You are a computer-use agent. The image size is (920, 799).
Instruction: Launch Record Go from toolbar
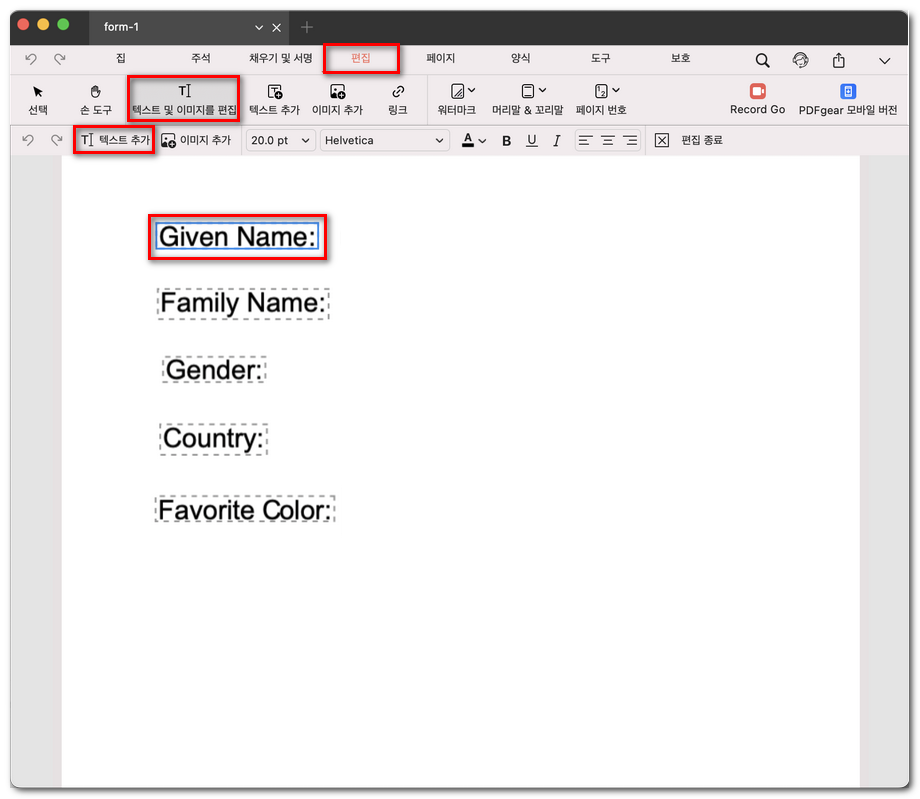click(757, 99)
